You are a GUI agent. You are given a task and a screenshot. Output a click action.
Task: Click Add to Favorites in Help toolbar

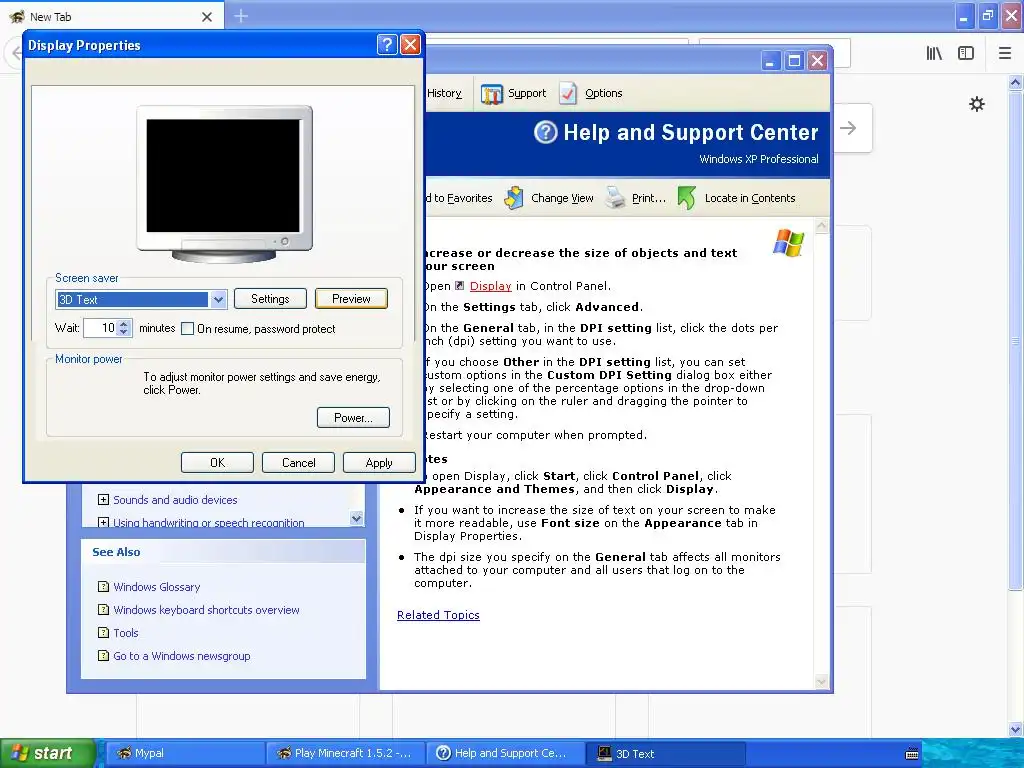click(x=458, y=198)
